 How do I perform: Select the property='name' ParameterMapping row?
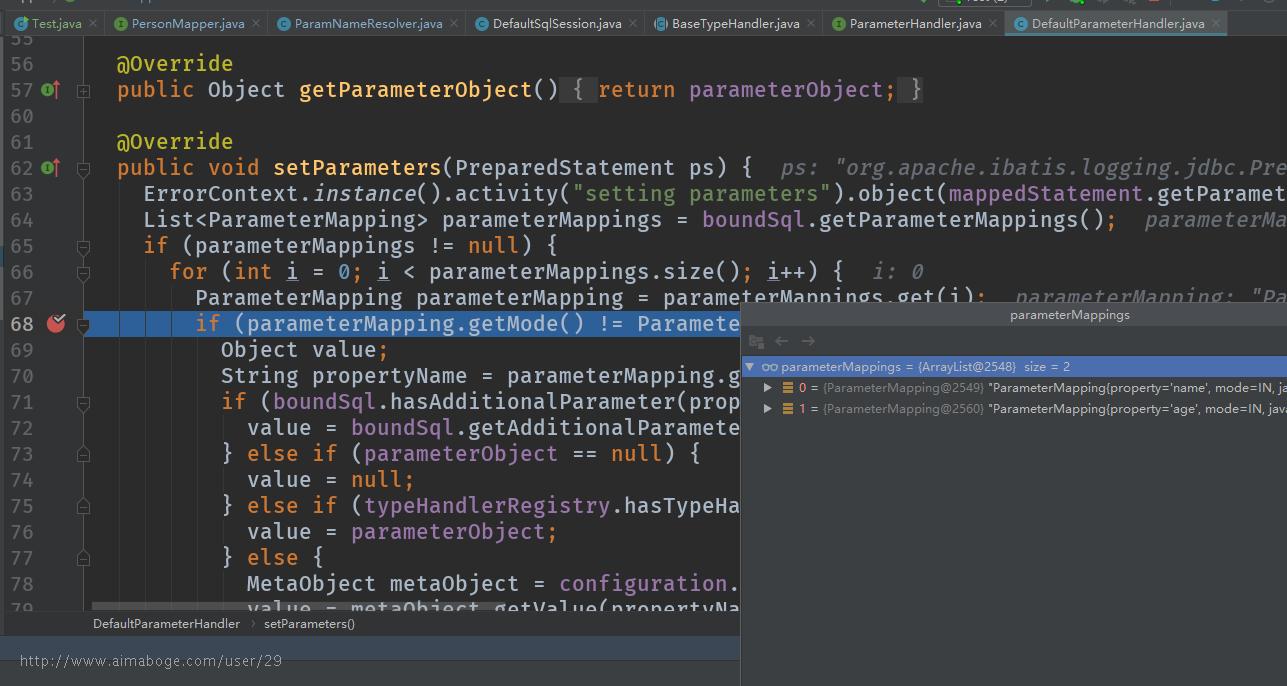coord(1014,388)
